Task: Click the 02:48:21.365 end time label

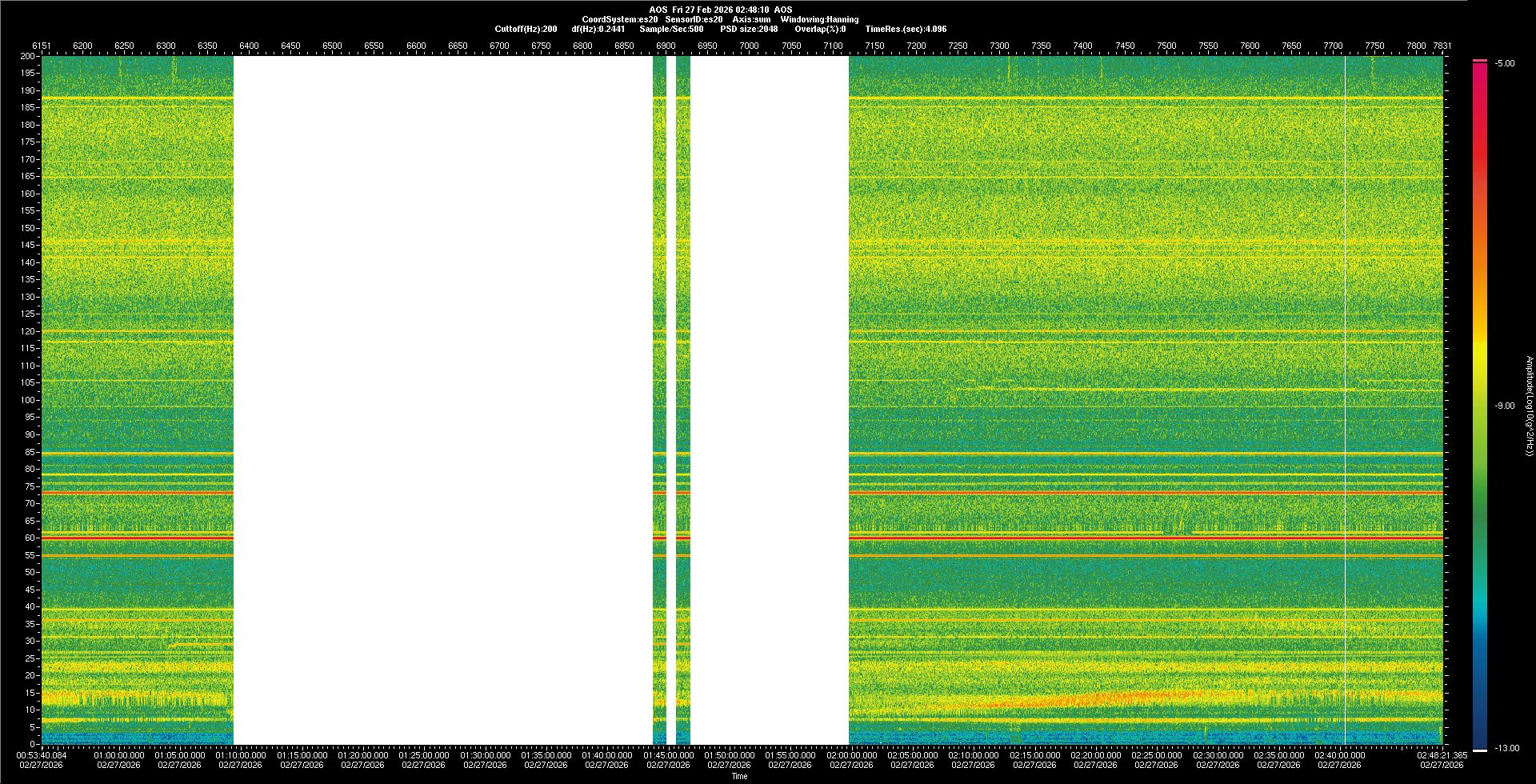Action: (1442, 755)
